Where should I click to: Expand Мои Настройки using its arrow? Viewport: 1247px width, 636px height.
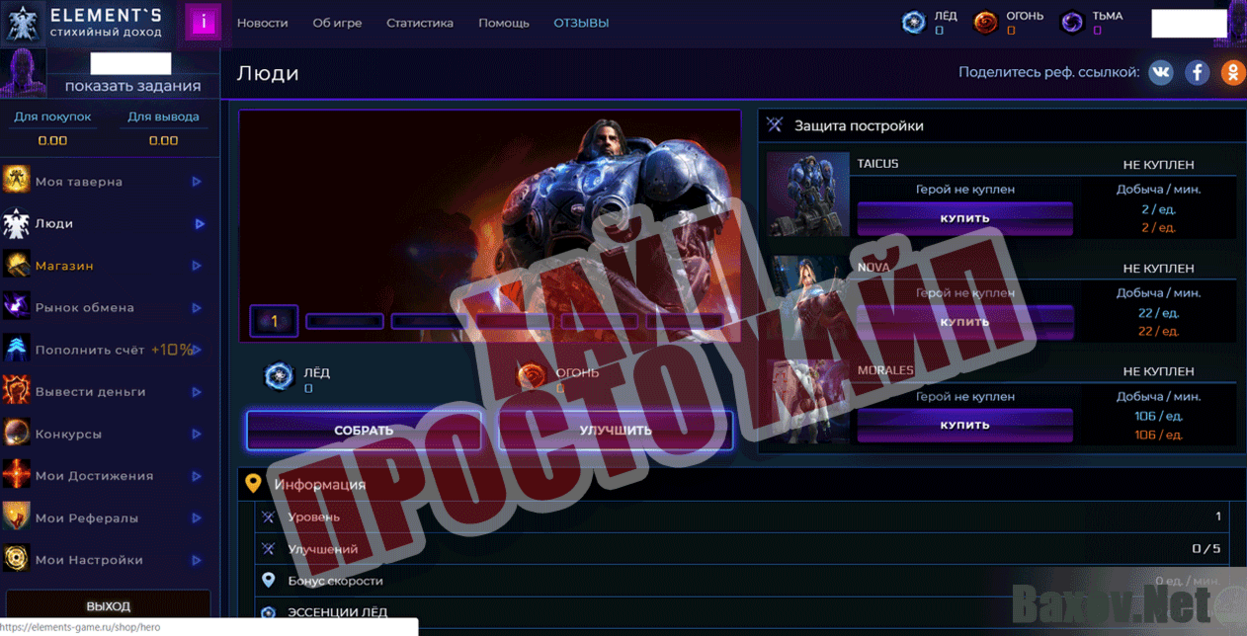197,560
